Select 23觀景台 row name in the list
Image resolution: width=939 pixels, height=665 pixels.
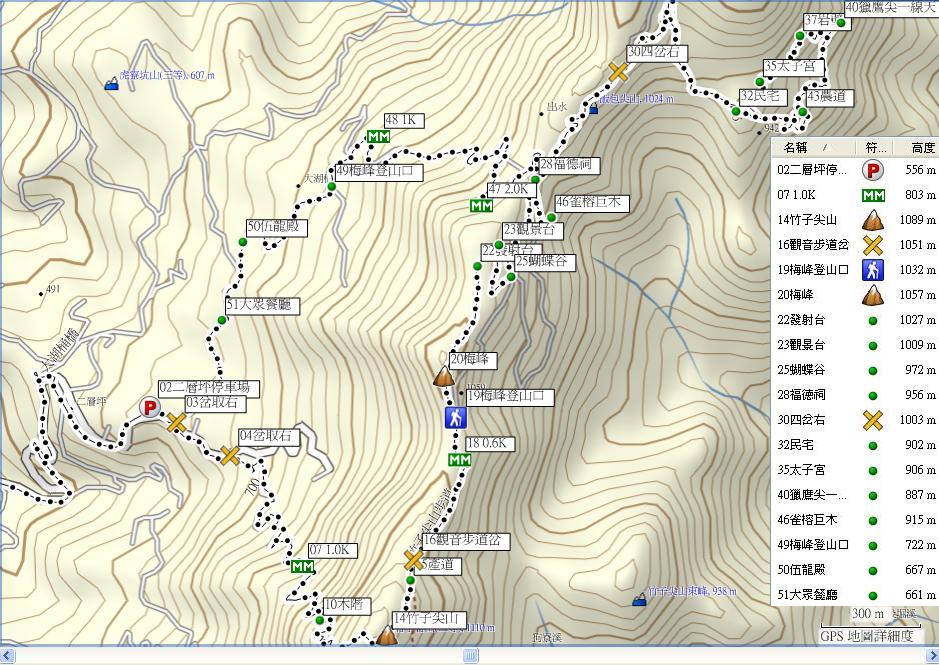click(x=801, y=345)
